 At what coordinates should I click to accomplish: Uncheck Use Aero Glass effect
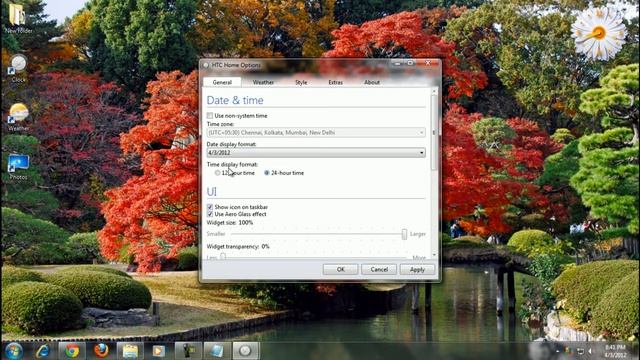tap(210, 214)
